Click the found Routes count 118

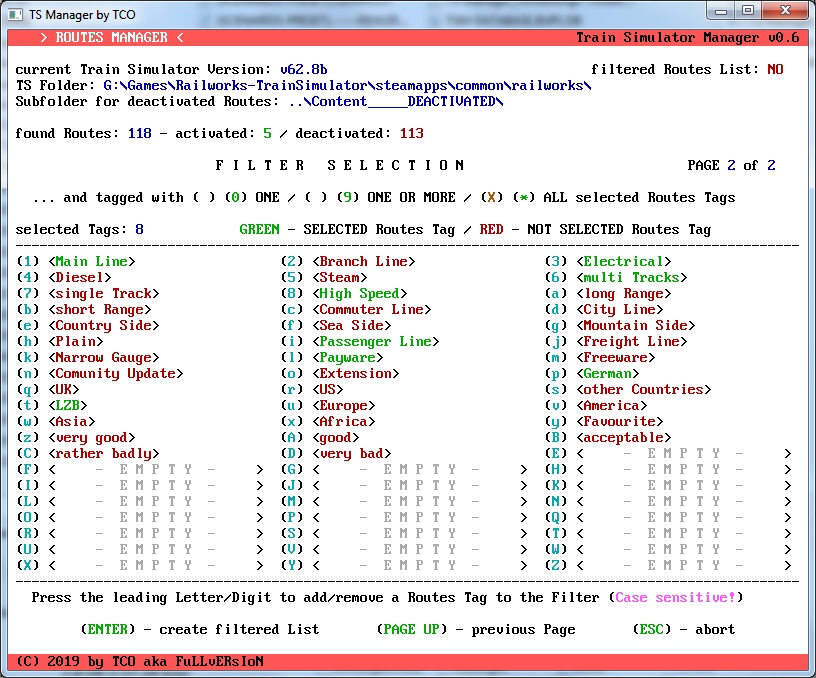coord(139,134)
